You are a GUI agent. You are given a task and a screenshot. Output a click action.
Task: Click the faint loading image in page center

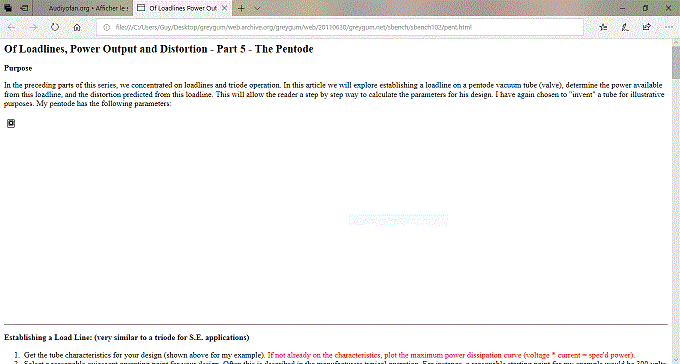point(398,220)
